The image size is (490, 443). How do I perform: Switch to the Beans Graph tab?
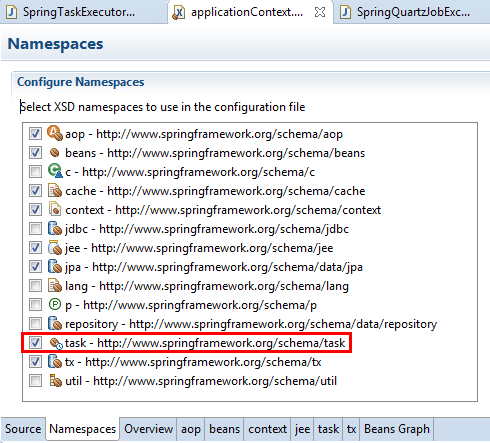[x=397, y=429]
